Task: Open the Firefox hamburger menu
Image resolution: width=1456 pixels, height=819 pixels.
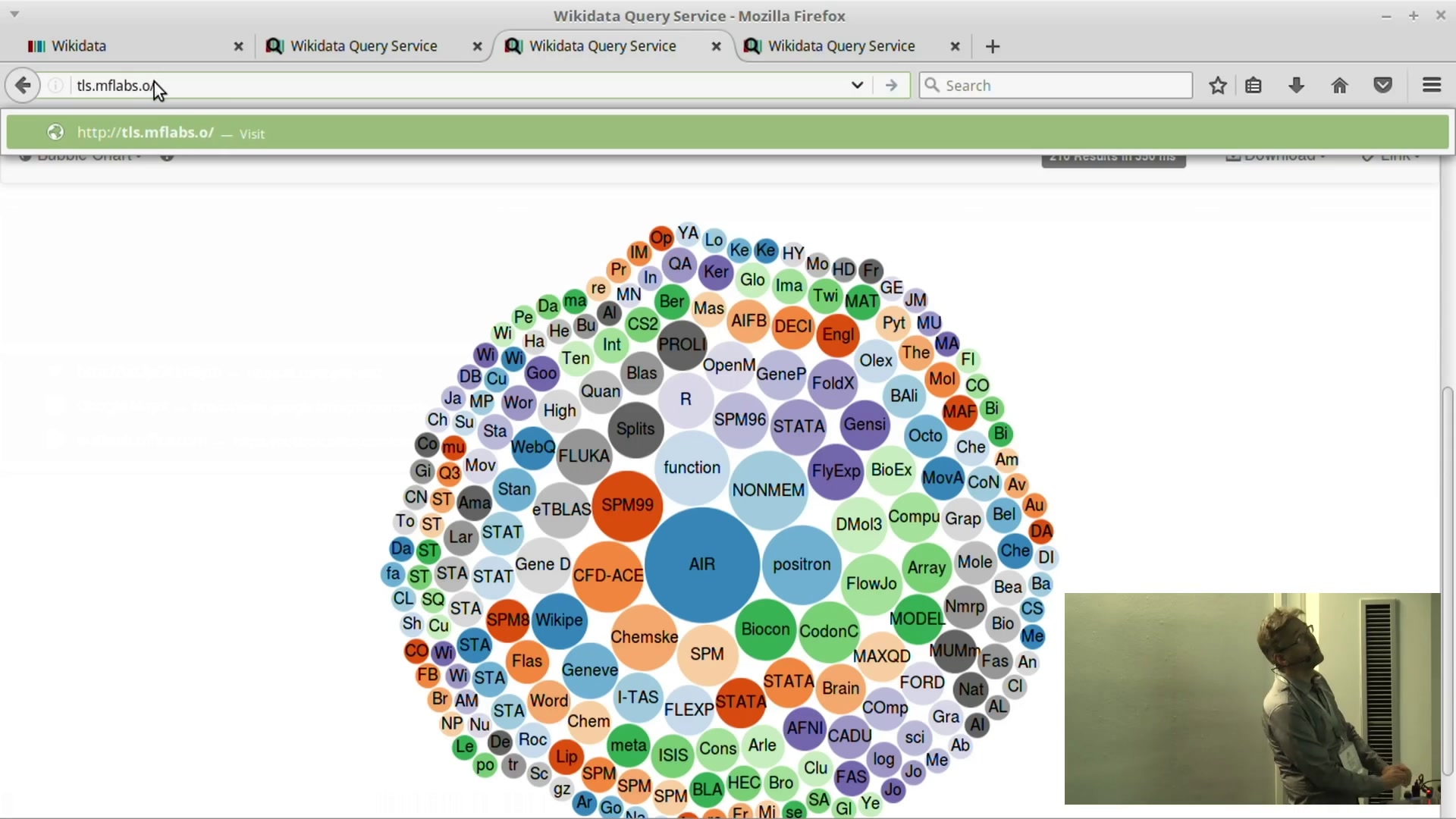Action: [x=1432, y=85]
